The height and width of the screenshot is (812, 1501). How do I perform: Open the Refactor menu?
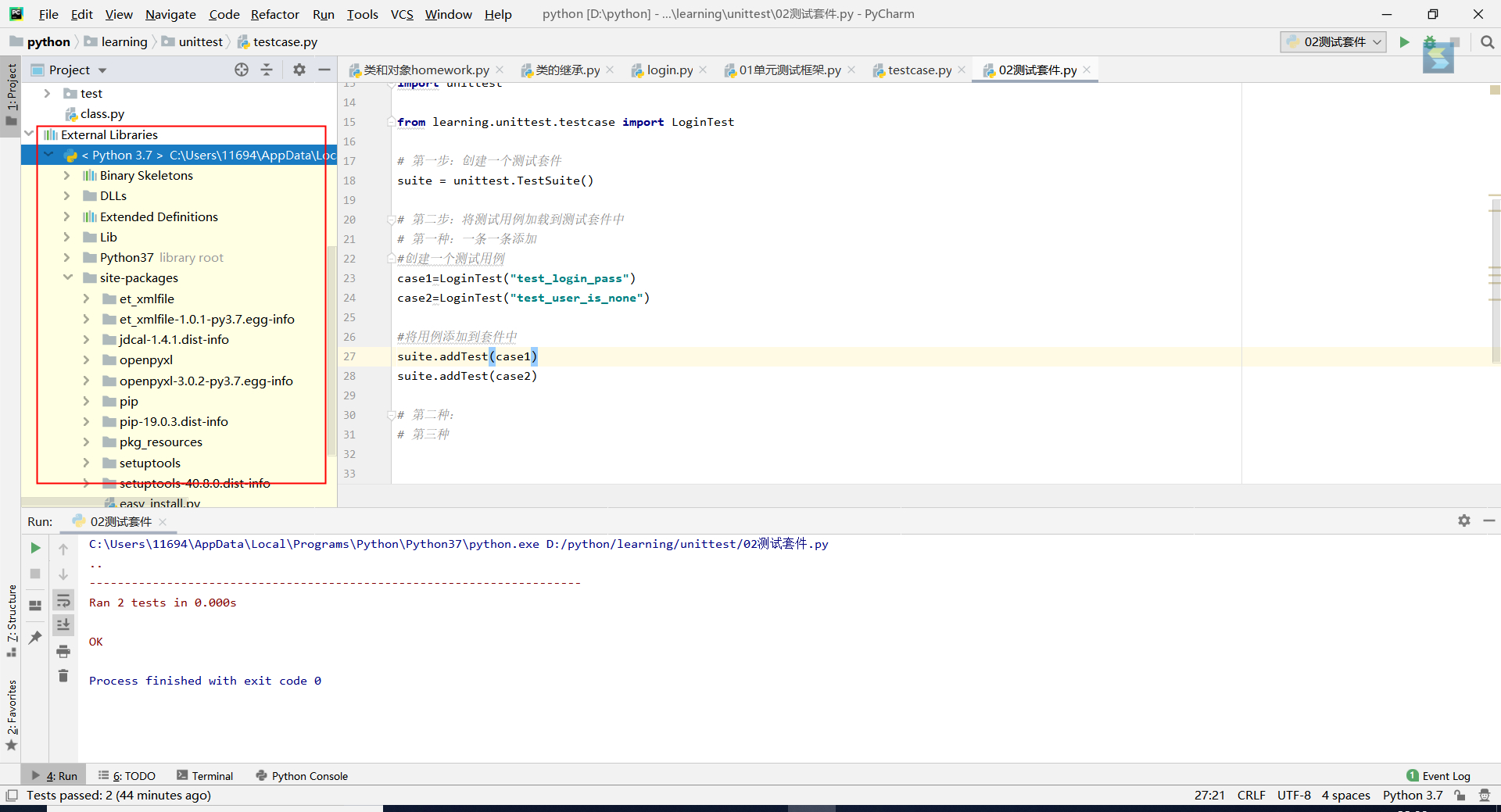coord(275,14)
